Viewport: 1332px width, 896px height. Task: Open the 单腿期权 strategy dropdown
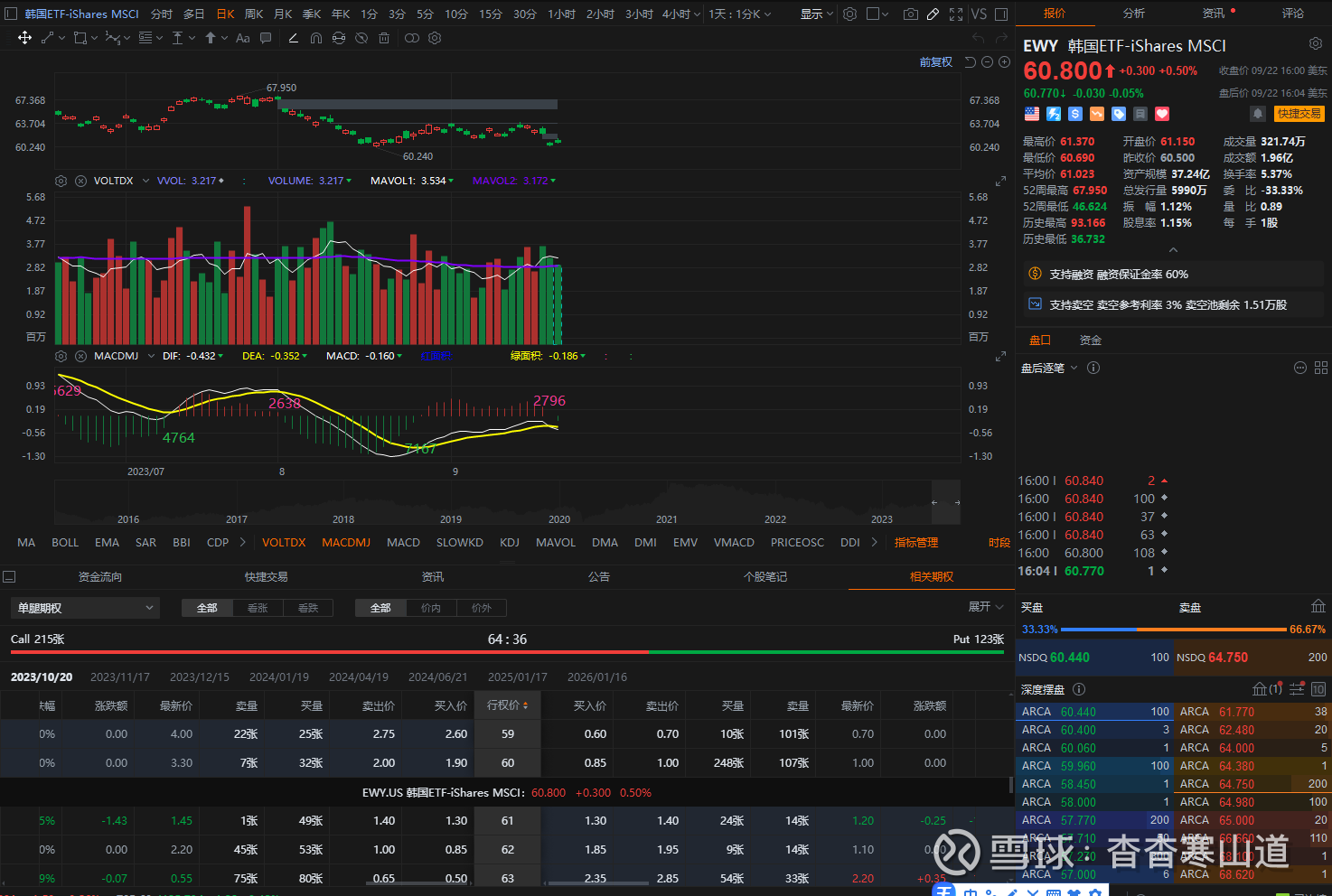(x=85, y=608)
